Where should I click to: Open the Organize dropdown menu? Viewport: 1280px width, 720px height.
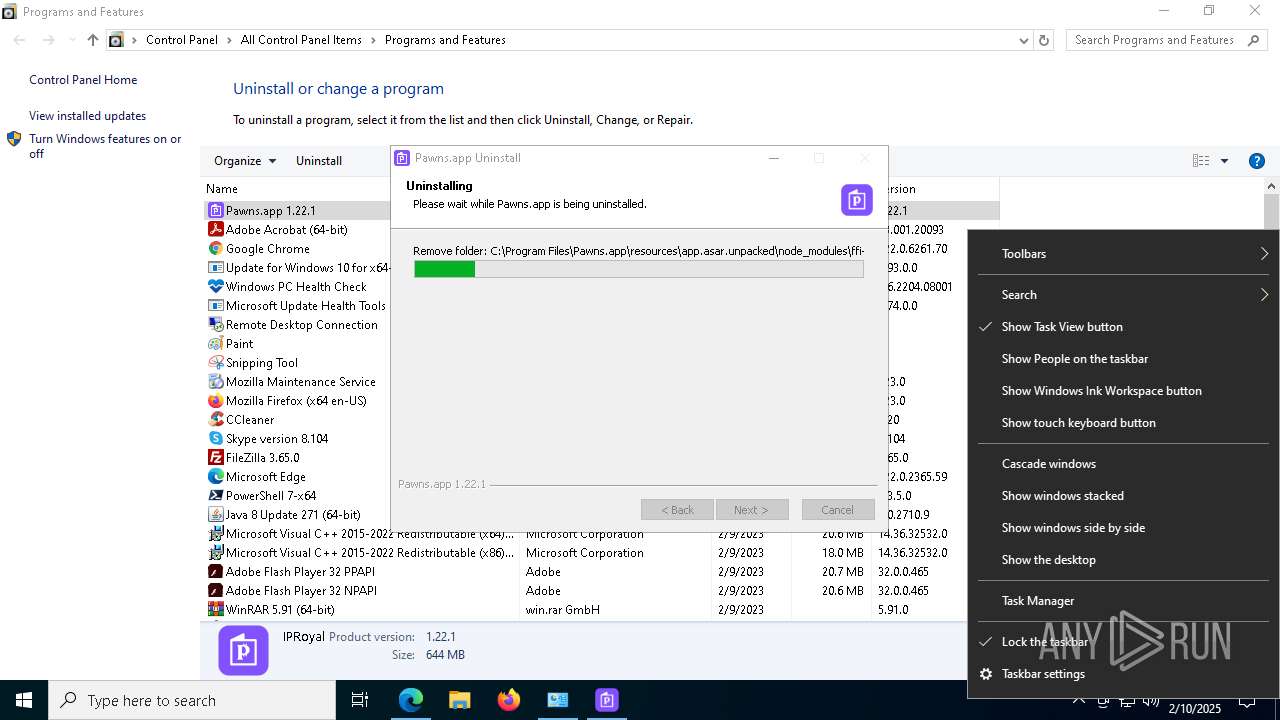point(245,161)
